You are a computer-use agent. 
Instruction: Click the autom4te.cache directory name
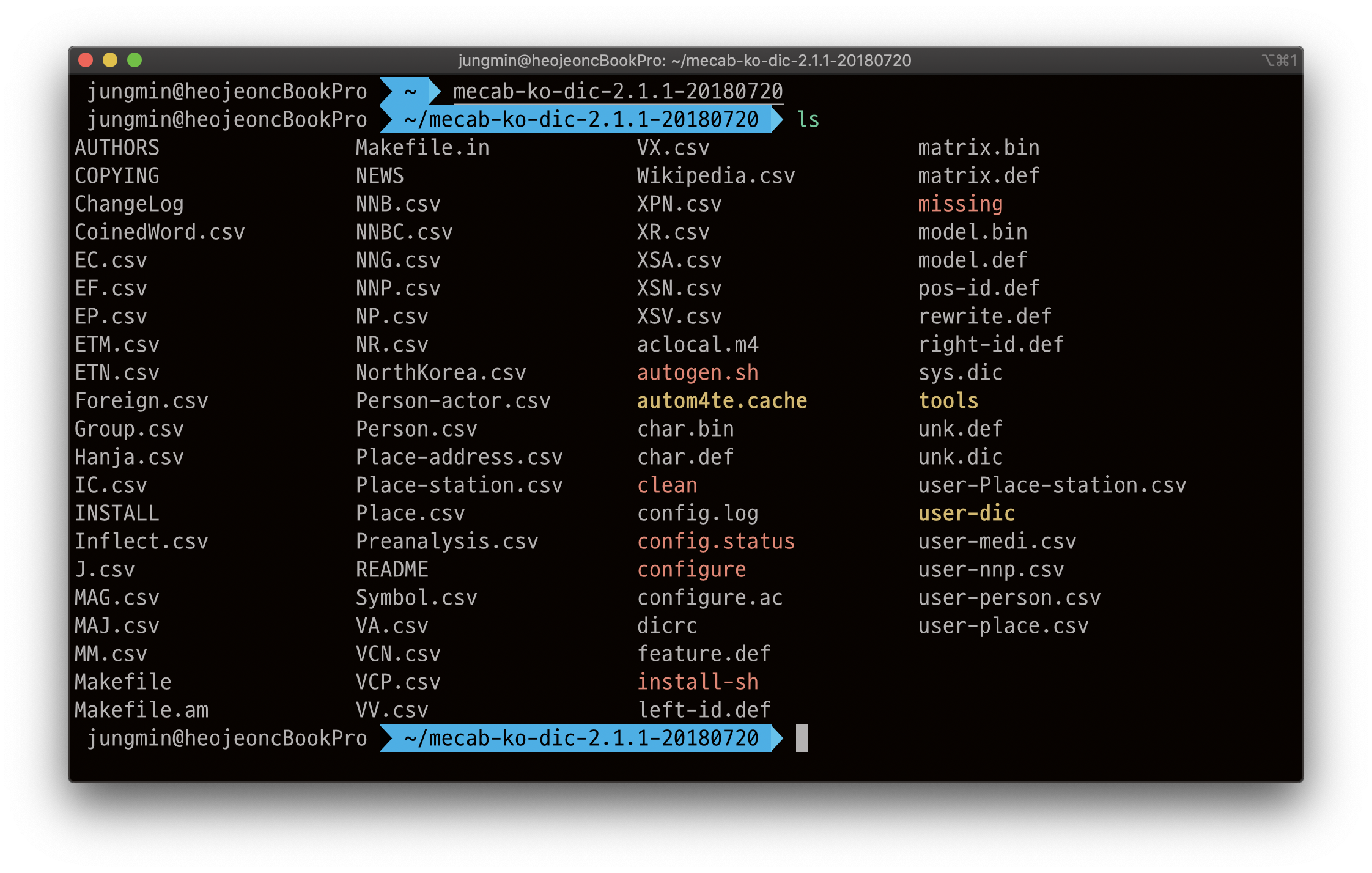(x=721, y=401)
